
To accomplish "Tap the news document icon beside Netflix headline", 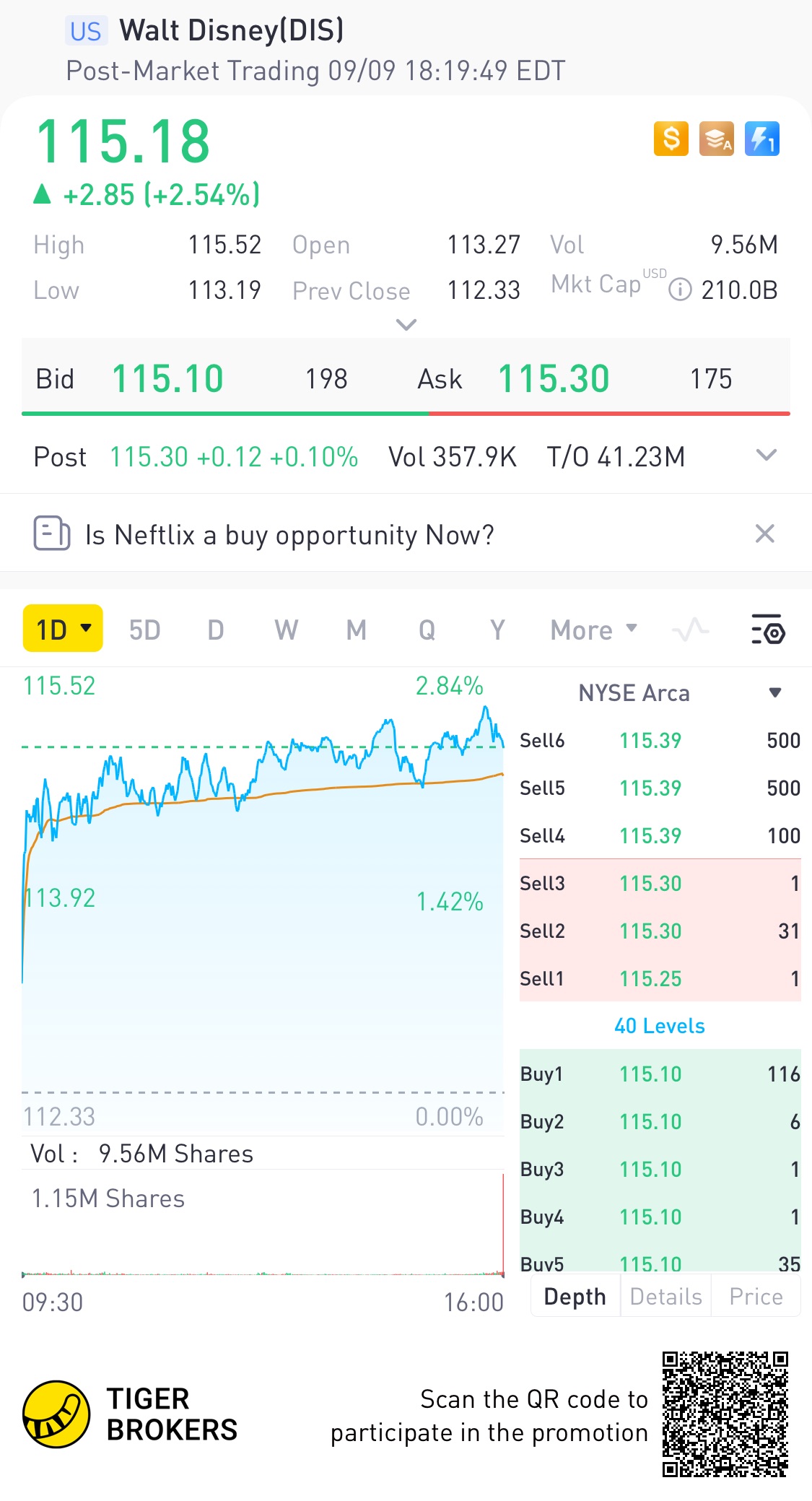I will (52, 534).
